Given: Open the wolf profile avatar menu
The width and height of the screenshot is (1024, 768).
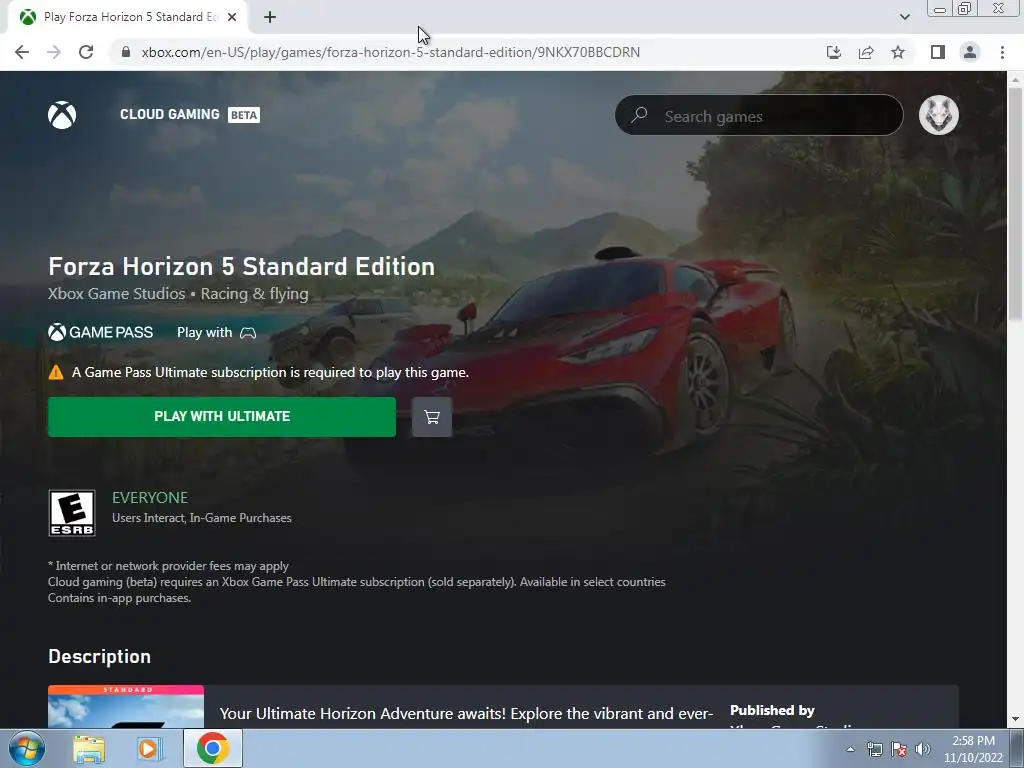Looking at the screenshot, I should point(938,115).
